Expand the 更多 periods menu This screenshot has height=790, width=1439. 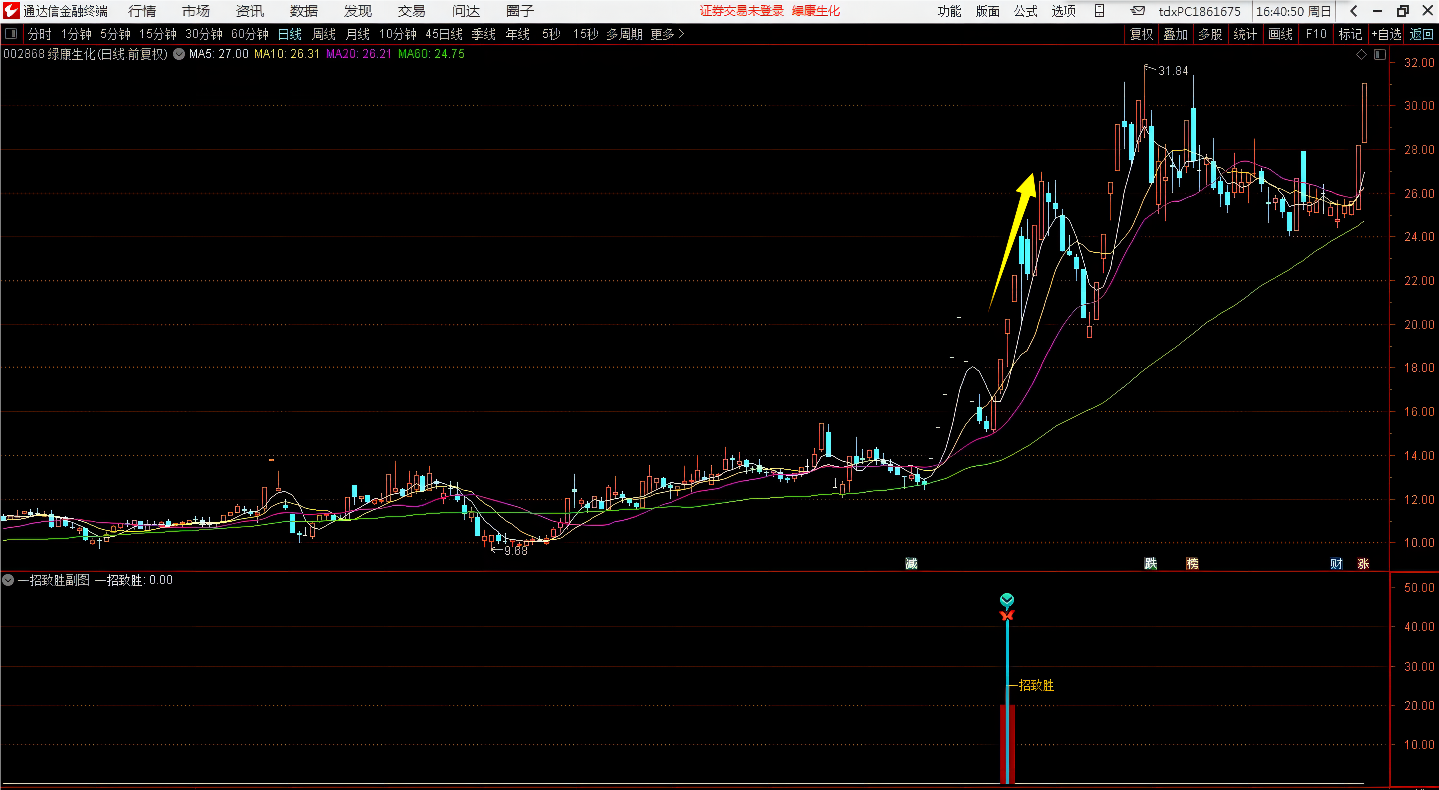pyautogui.click(x=667, y=34)
